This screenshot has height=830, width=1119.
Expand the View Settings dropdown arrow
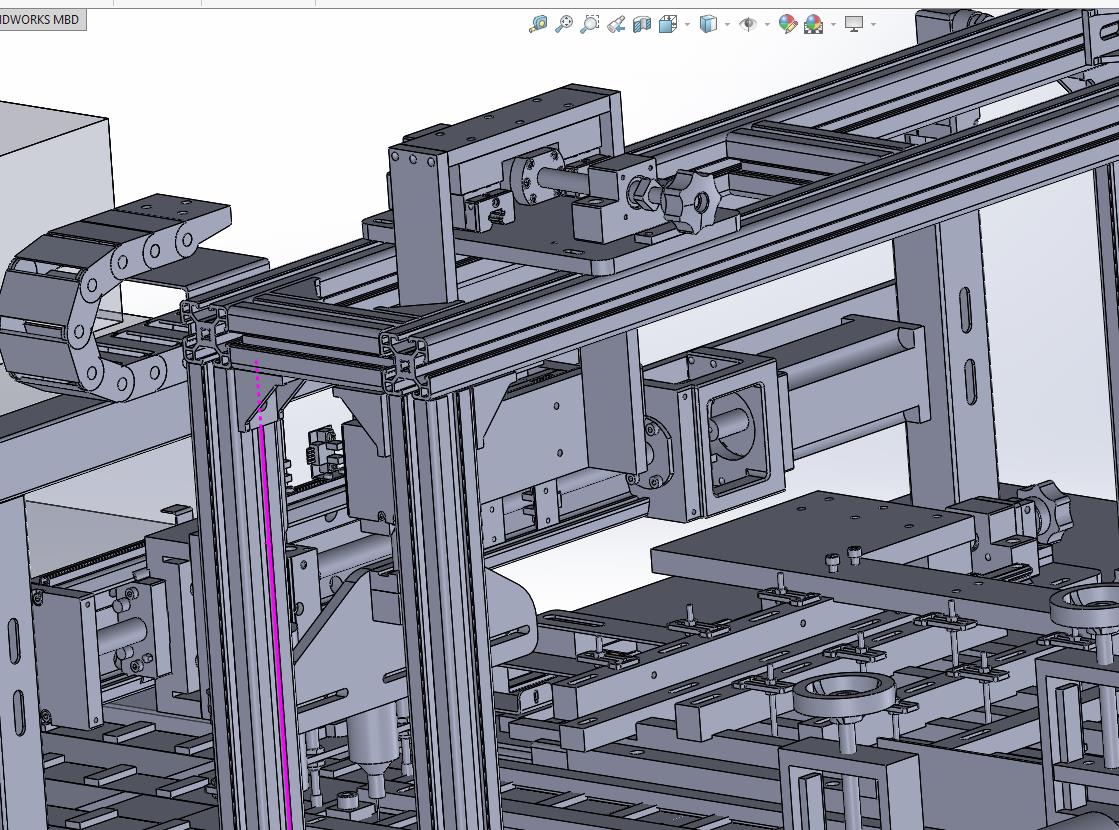point(874,24)
